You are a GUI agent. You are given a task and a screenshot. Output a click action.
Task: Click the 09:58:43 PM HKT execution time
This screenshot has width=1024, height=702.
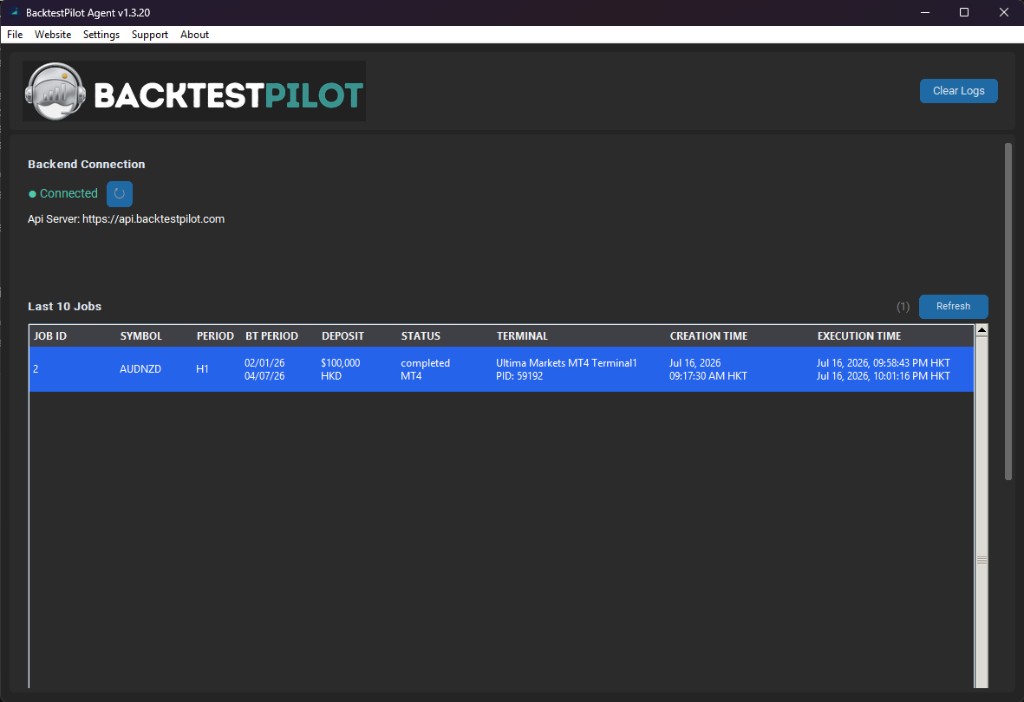pyautogui.click(x=883, y=363)
